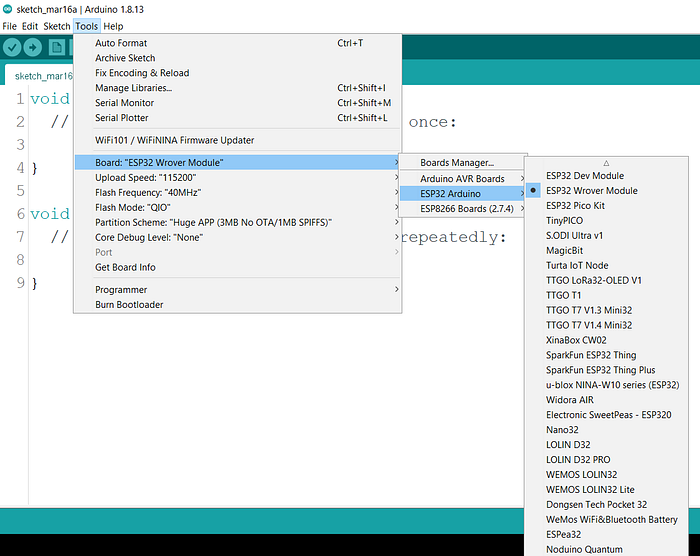This screenshot has width=700, height=556.
Task: Expand the Arduino AVR Boards submenu
Action: tap(462, 179)
